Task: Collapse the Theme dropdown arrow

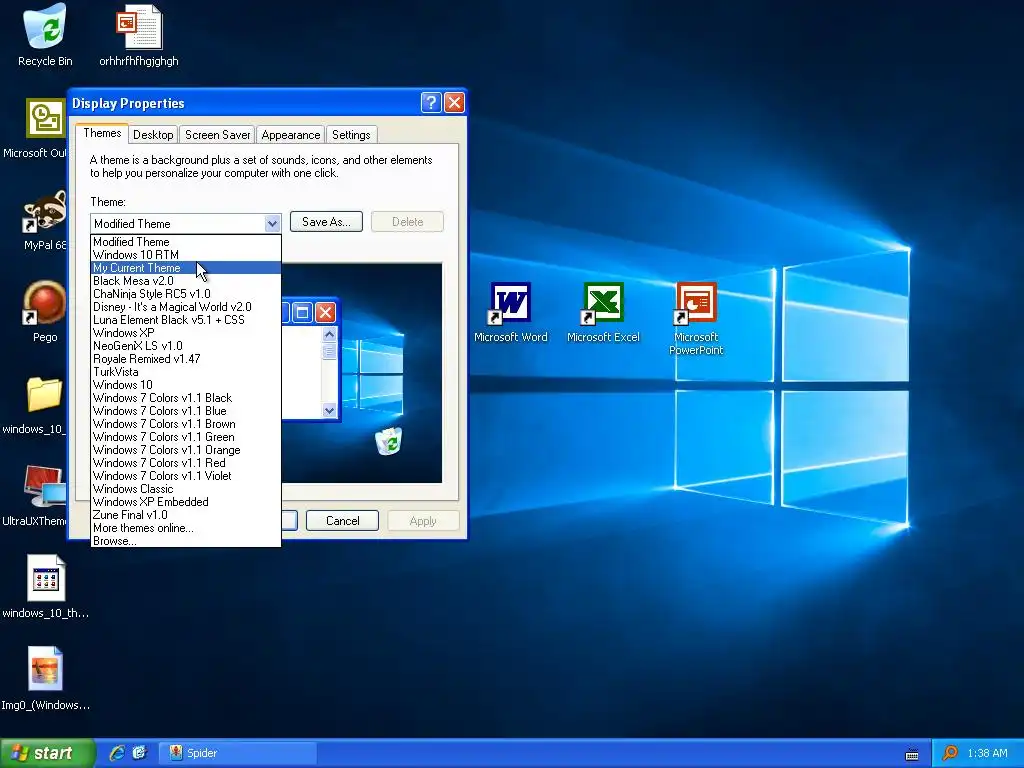Action: (272, 223)
